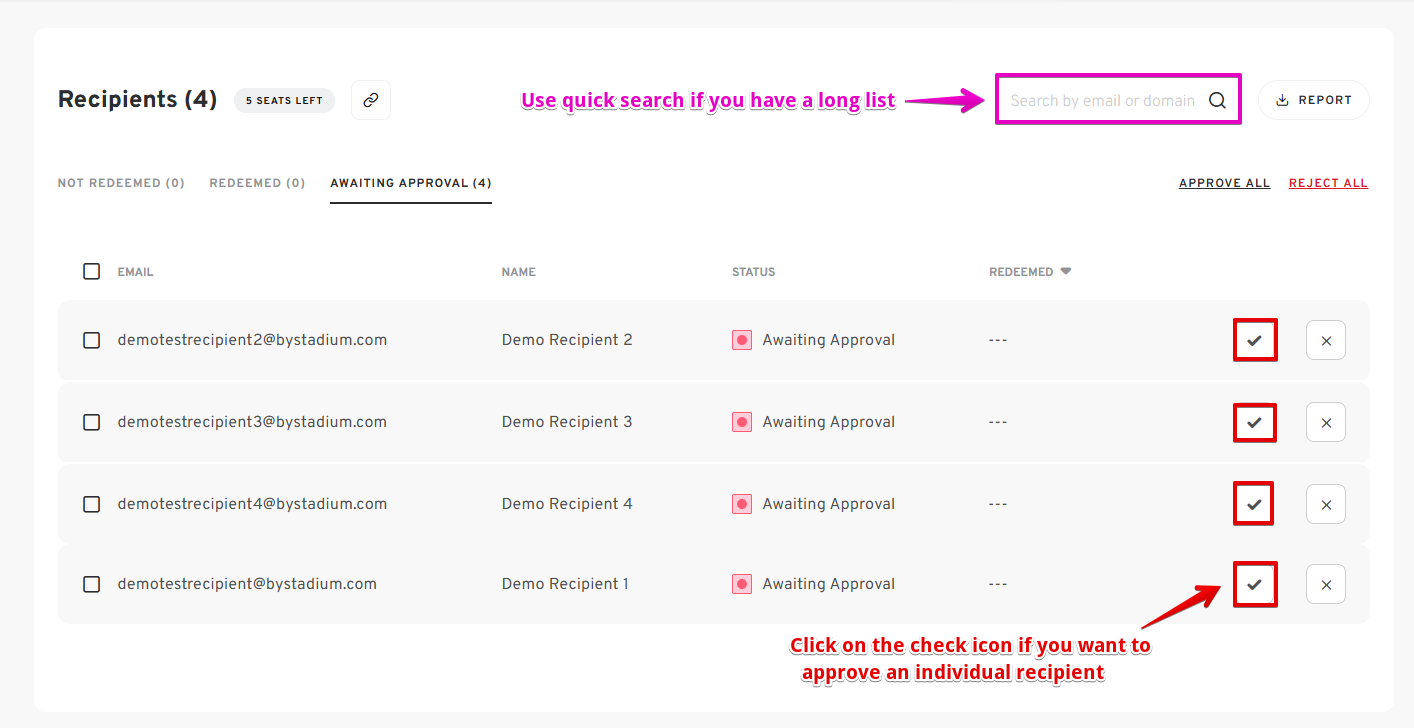This screenshot has width=1414, height=728.
Task: Reject Demo Recipient 4 with X icon
Action: point(1326,504)
